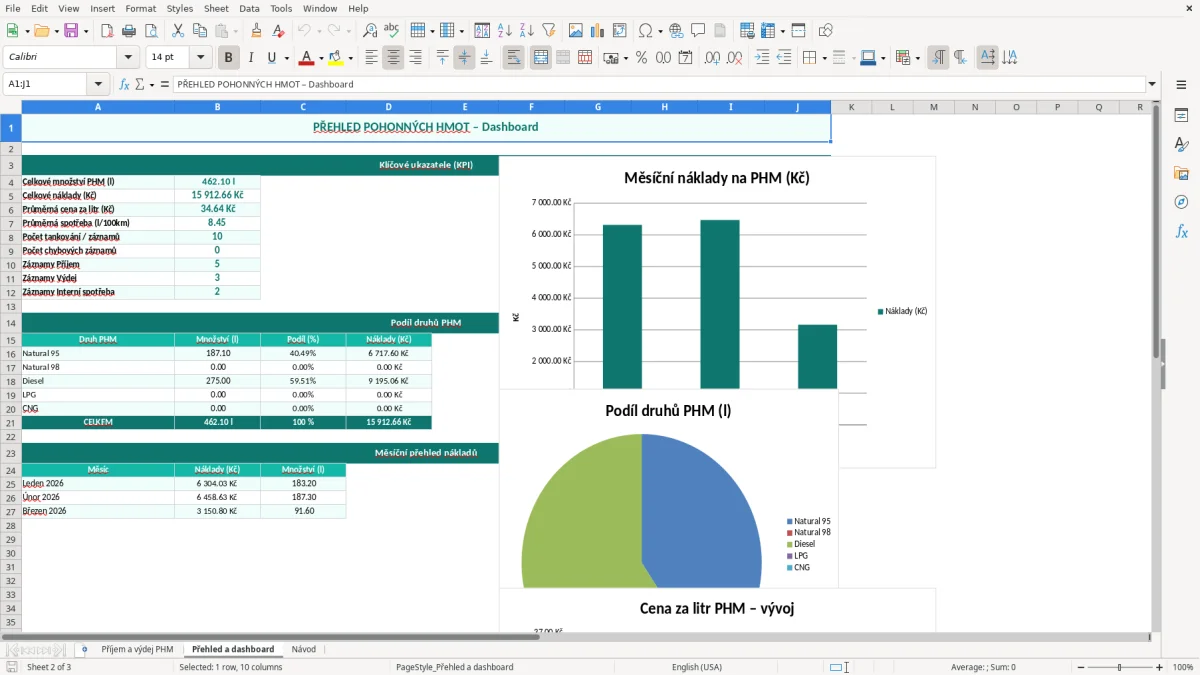This screenshot has height=675, width=1200.
Task: Toggle wrap text
Action: [513, 58]
